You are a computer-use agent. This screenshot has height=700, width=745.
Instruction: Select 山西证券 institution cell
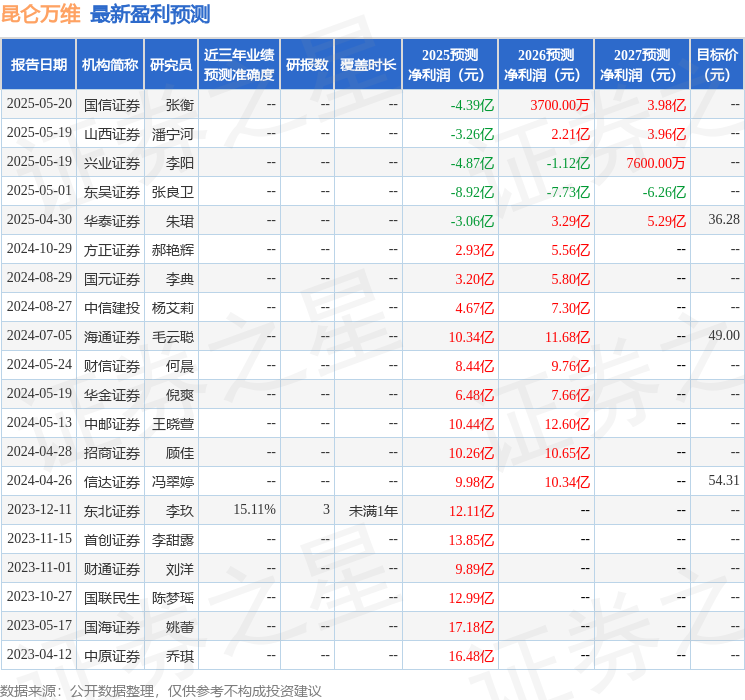coord(112,134)
